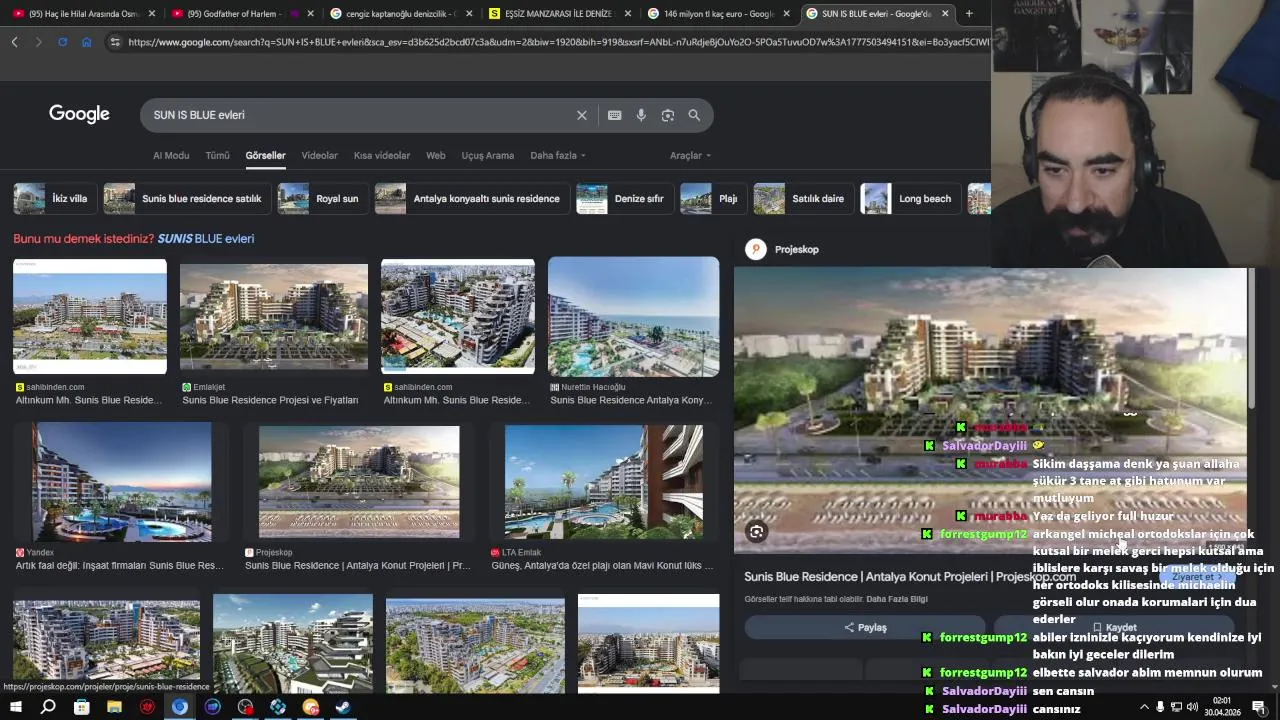Expand the Araçlar tools dropdown
Screen dimensions: 1280x720
tap(690, 156)
